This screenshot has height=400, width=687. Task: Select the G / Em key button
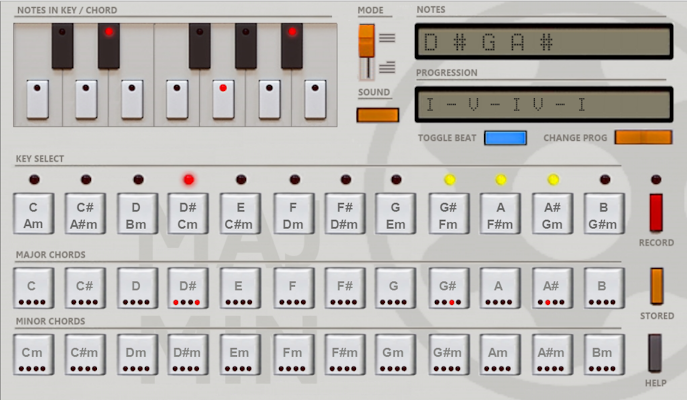point(396,214)
